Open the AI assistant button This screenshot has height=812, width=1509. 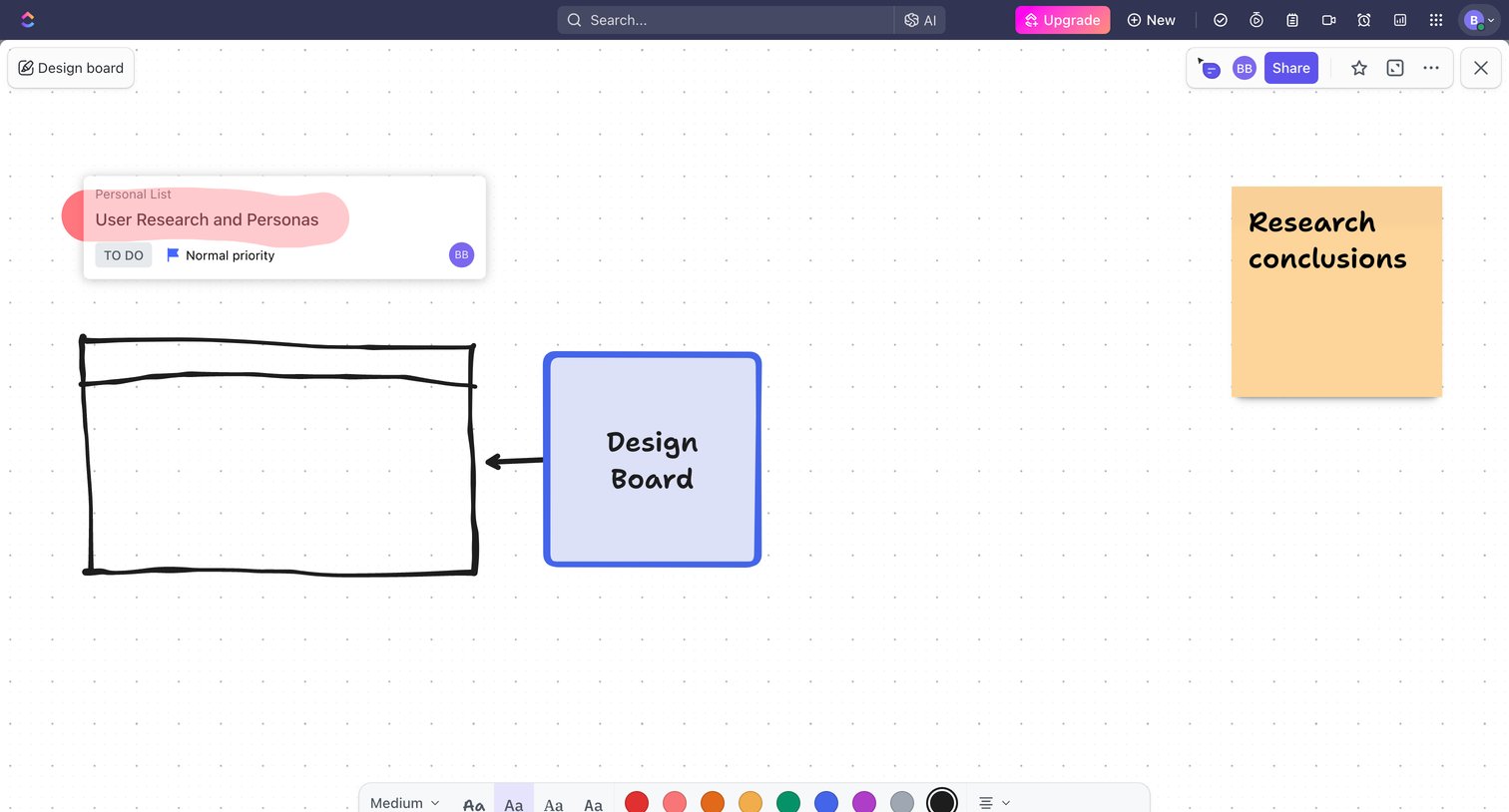[x=920, y=20]
